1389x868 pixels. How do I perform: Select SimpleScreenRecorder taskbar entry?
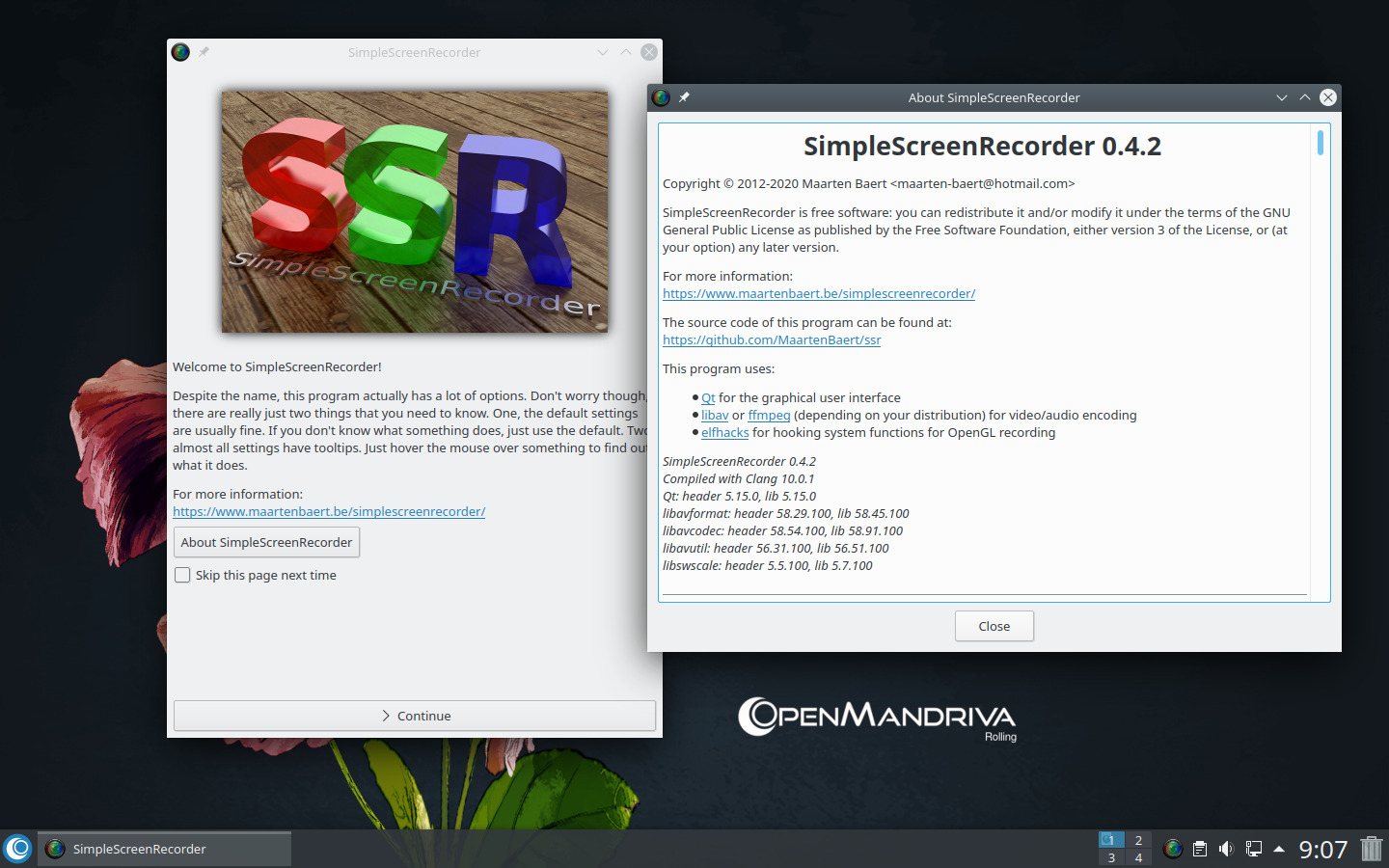pyautogui.click(x=164, y=849)
